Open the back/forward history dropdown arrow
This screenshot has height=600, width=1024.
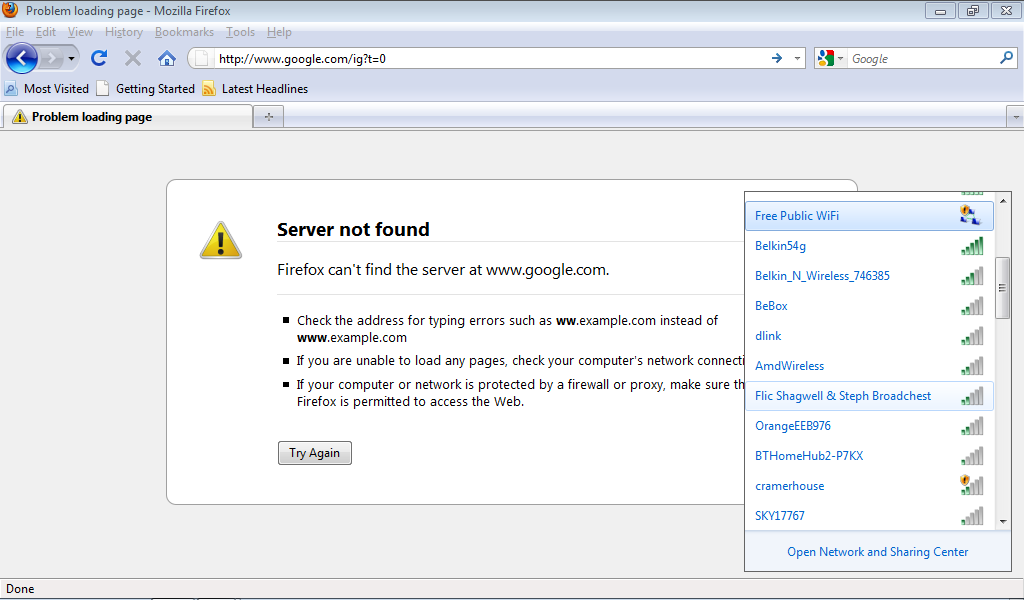click(71, 59)
